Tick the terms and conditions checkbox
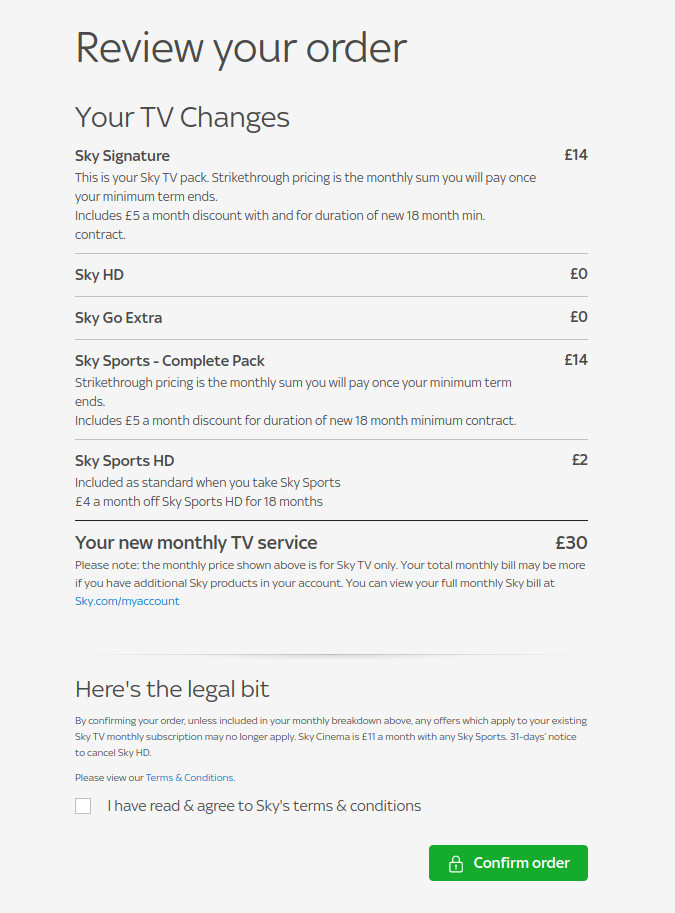The width and height of the screenshot is (675, 913). coord(83,805)
